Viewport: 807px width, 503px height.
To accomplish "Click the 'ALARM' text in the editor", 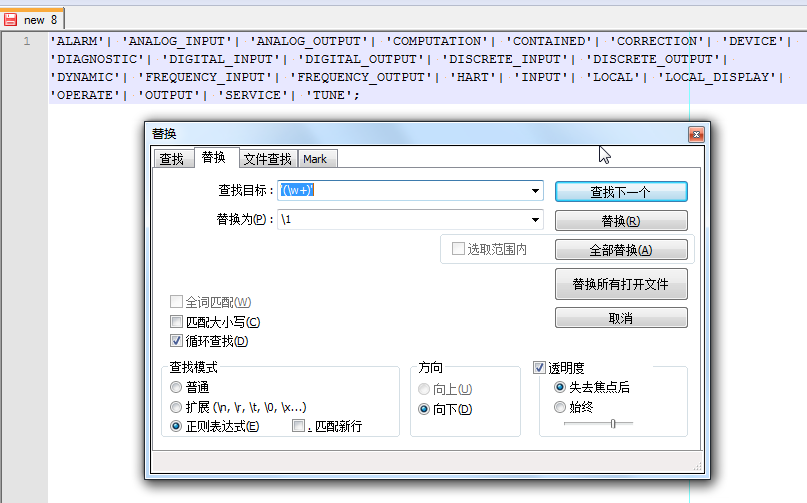I will coord(77,41).
